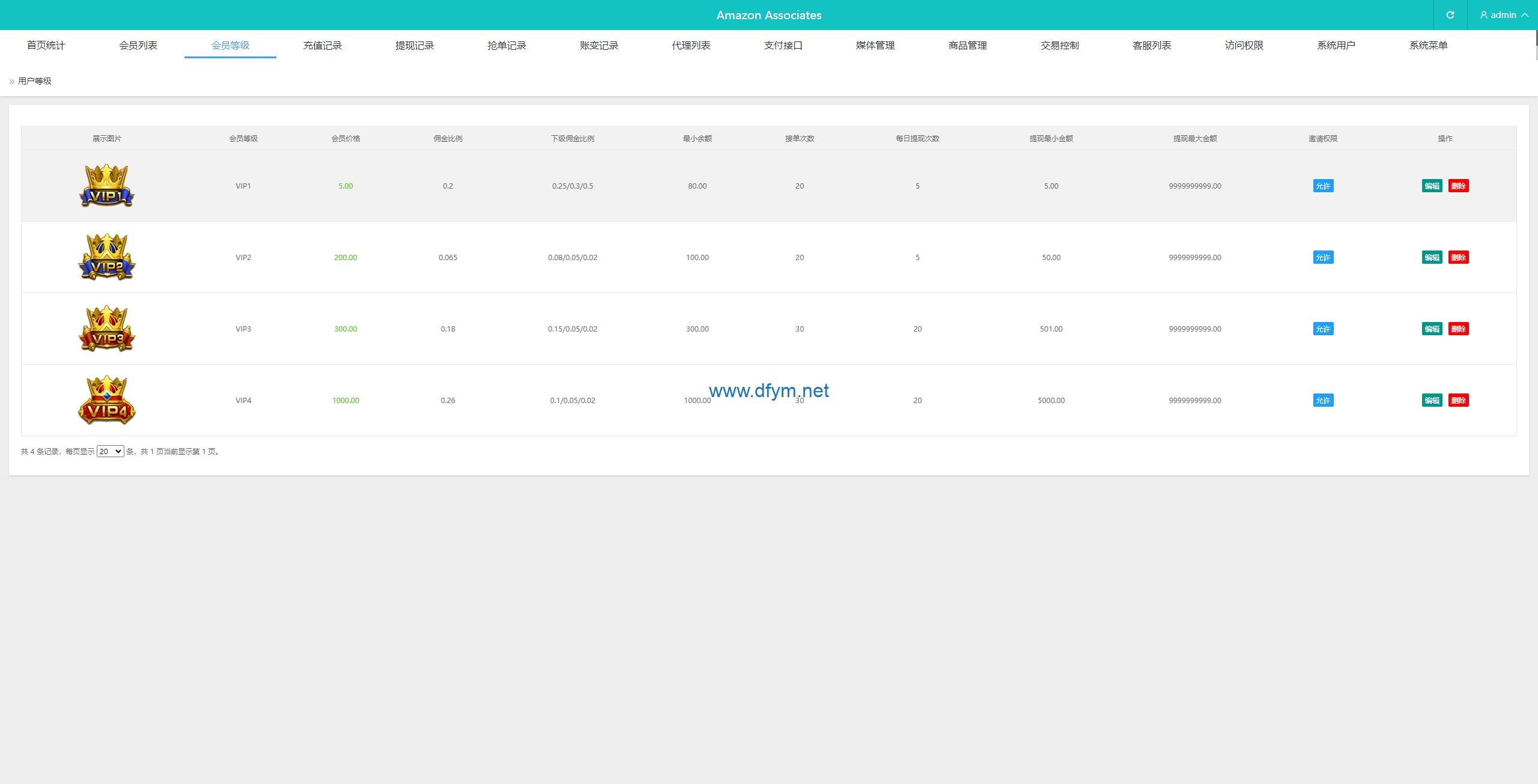Open the 首页统计 tab

[x=46, y=45]
